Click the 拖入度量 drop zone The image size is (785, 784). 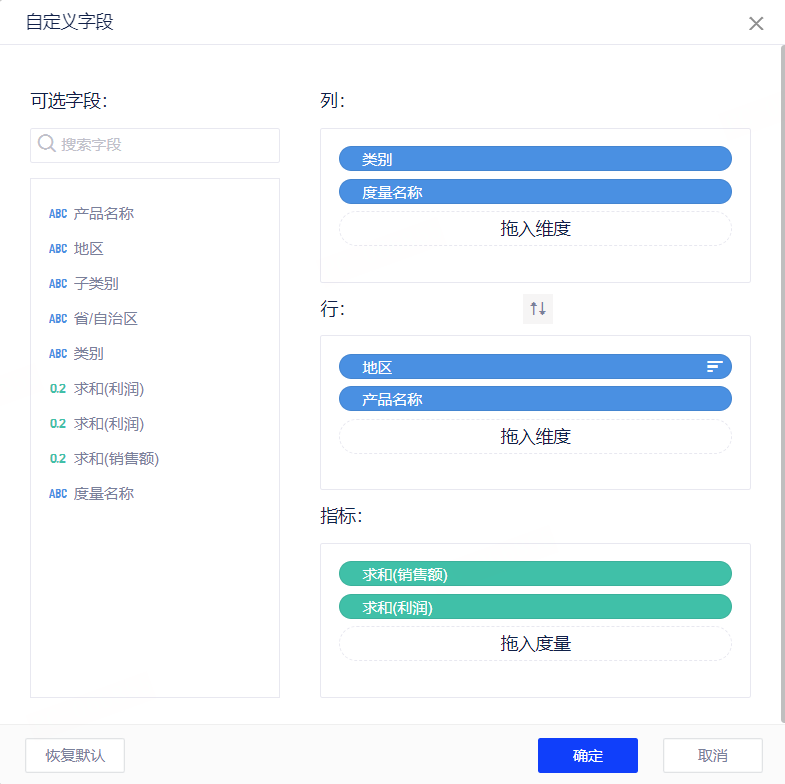point(535,643)
